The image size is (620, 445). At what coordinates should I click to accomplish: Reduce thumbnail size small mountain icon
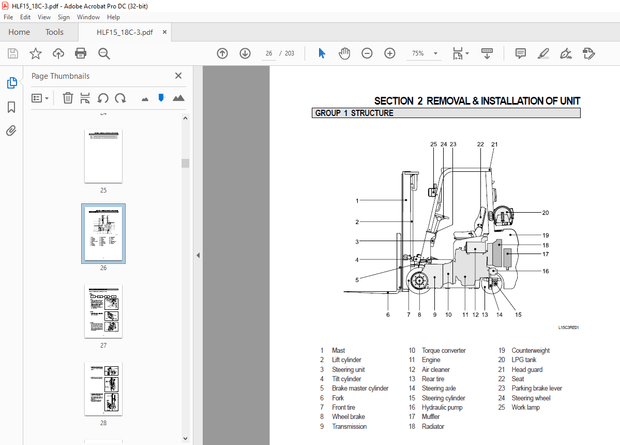pos(145,99)
